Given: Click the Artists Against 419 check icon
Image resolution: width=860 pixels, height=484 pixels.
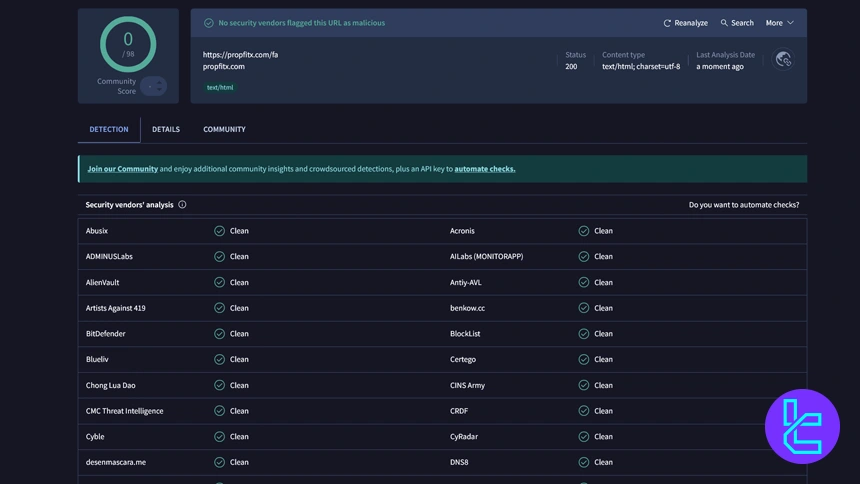Looking at the screenshot, I should click(219, 308).
